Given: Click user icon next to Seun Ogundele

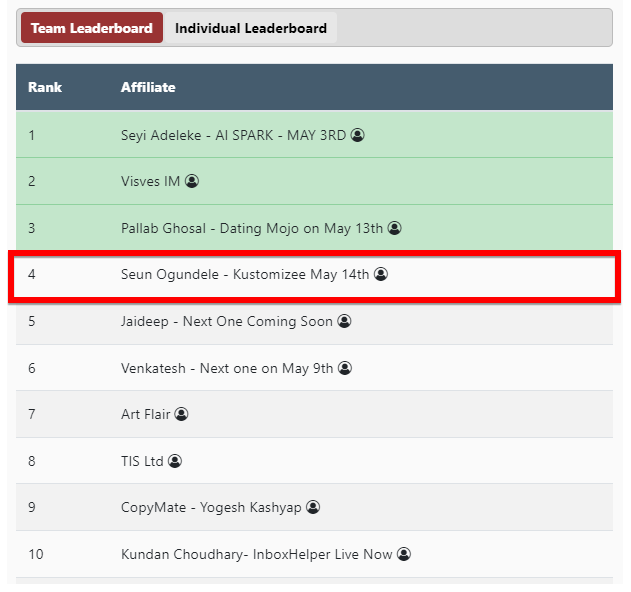Looking at the screenshot, I should 381,274.
